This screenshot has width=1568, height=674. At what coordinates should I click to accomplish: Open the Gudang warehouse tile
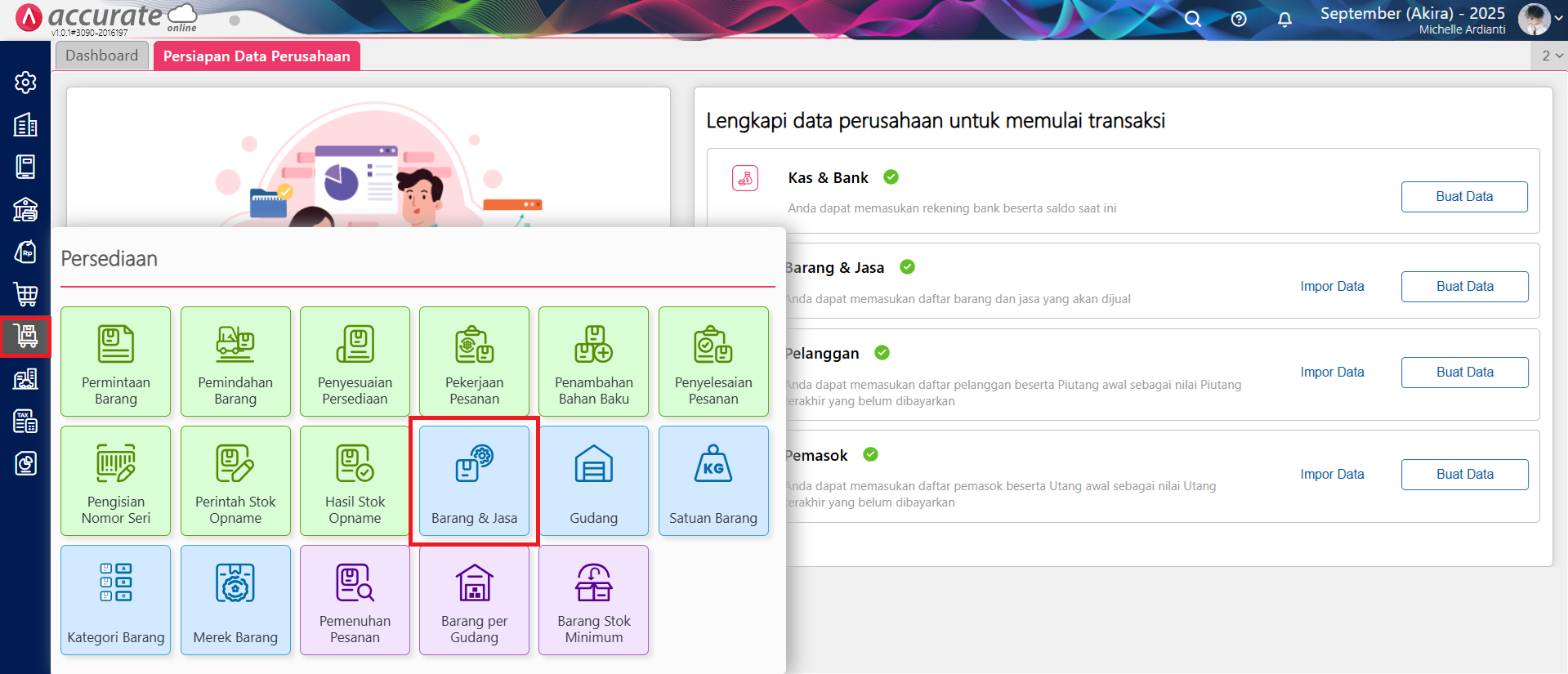click(593, 480)
